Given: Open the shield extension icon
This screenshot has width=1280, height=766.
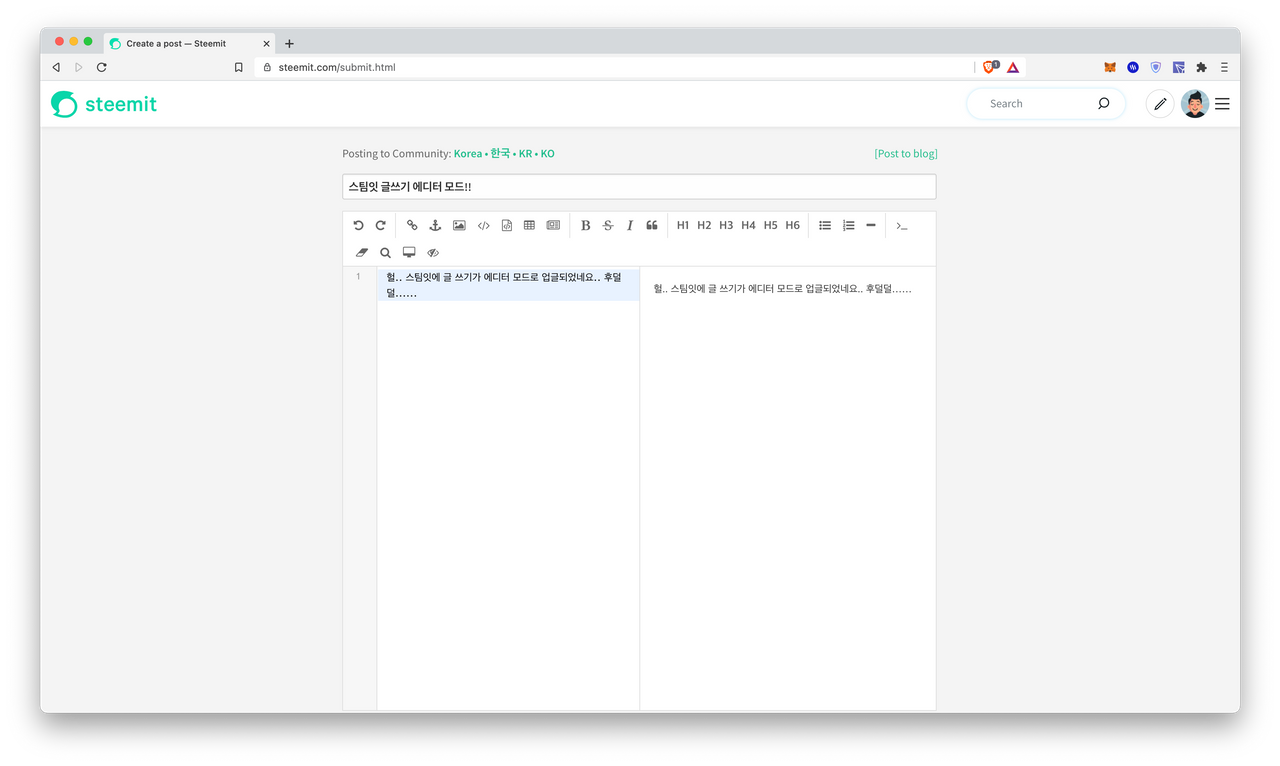Looking at the screenshot, I should coord(1156,67).
